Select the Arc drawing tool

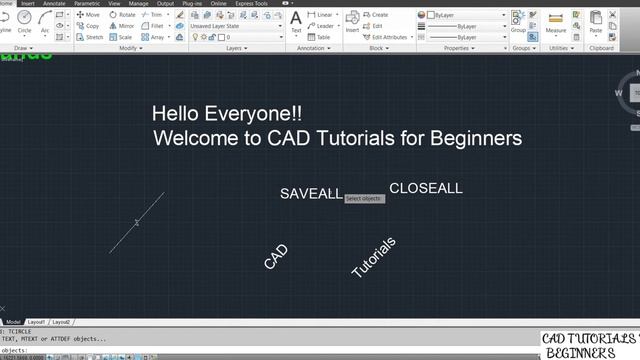click(44, 22)
